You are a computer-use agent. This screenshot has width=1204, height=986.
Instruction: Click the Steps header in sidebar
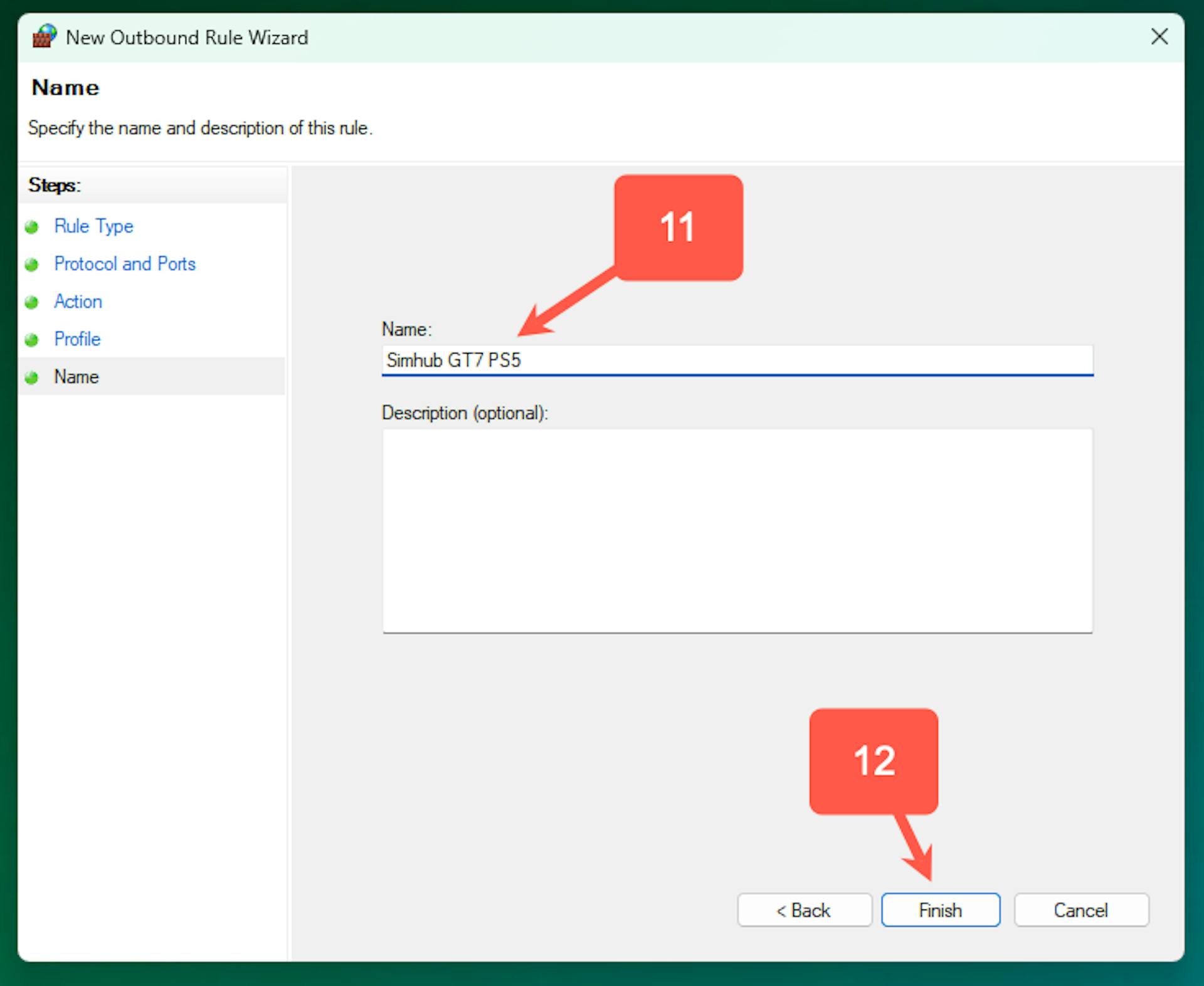[x=55, y=185]
